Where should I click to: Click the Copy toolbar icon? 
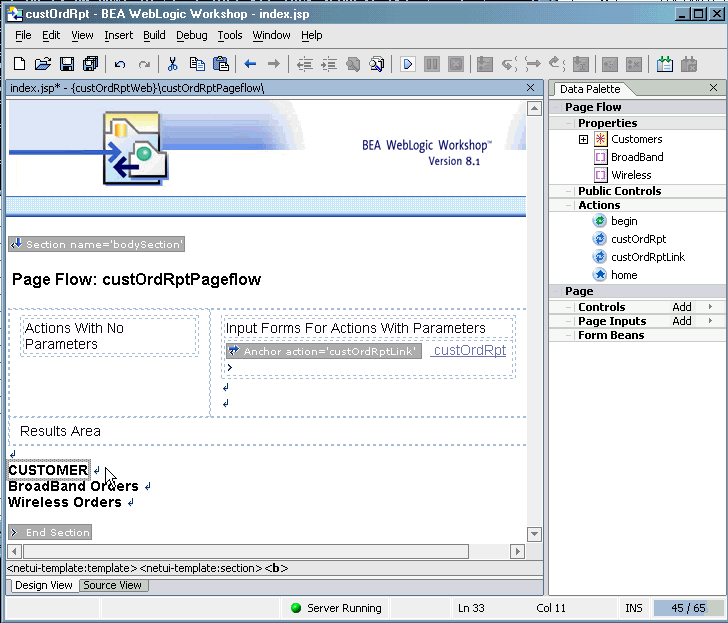(x=197, y=64)
